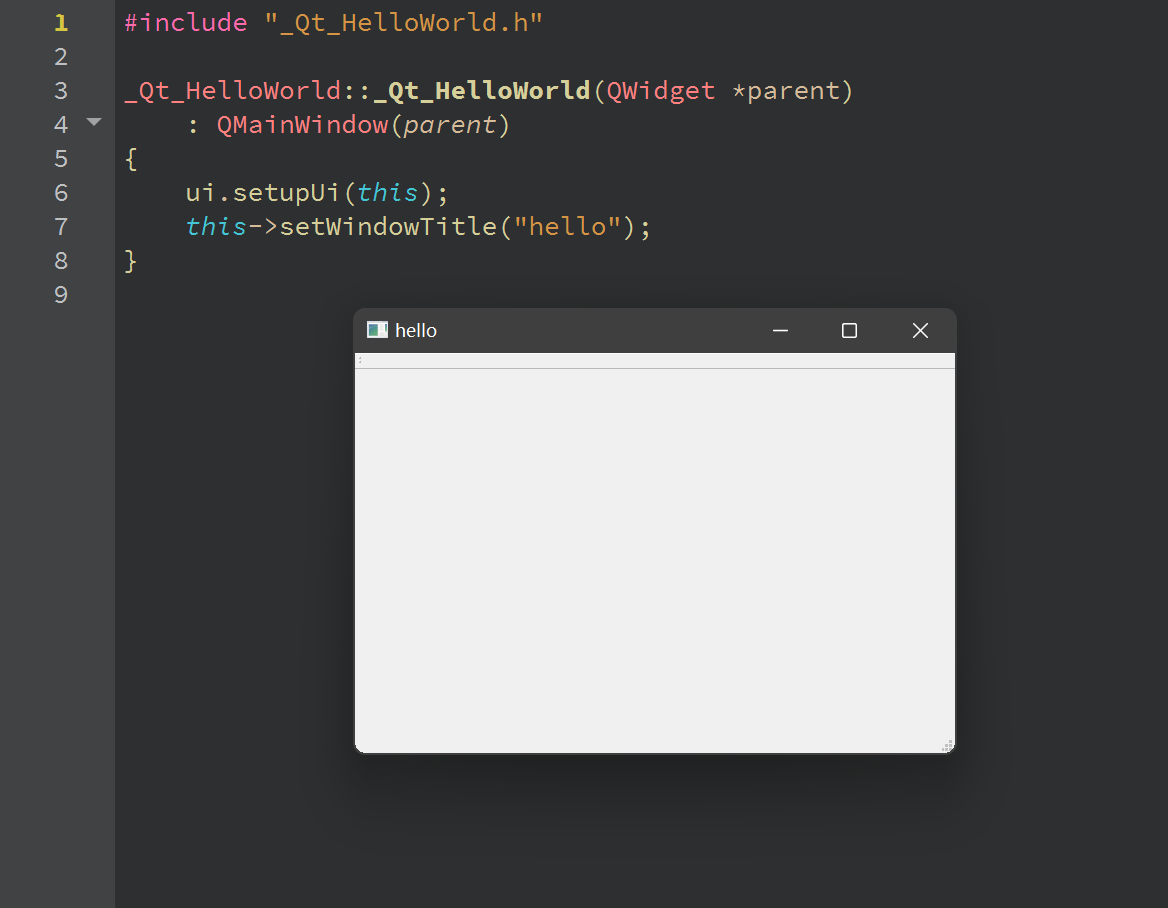Select the _Qt_HelloWorld.h include string
Screen dimensions: 1168x908
point(404,22)
